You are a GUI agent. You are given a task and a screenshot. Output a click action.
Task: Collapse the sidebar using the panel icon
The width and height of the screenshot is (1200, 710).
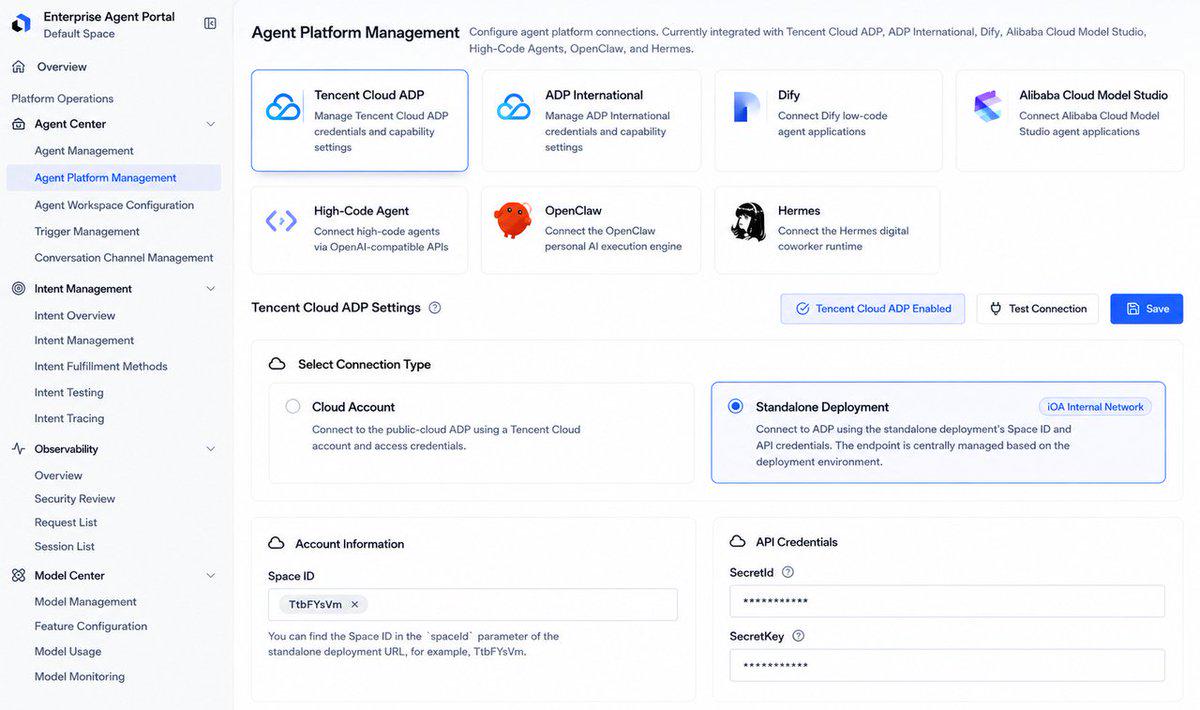click(210, 23)
